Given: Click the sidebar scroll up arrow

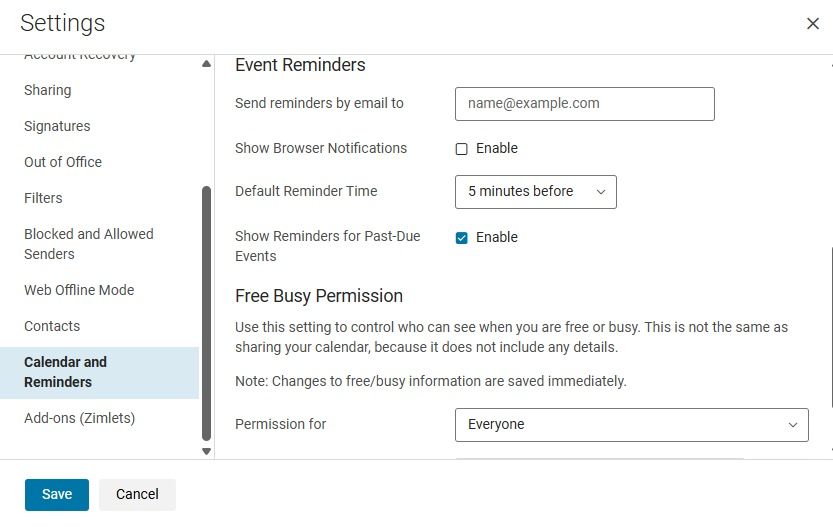Looking at the screenshot, I should point(207,64).
